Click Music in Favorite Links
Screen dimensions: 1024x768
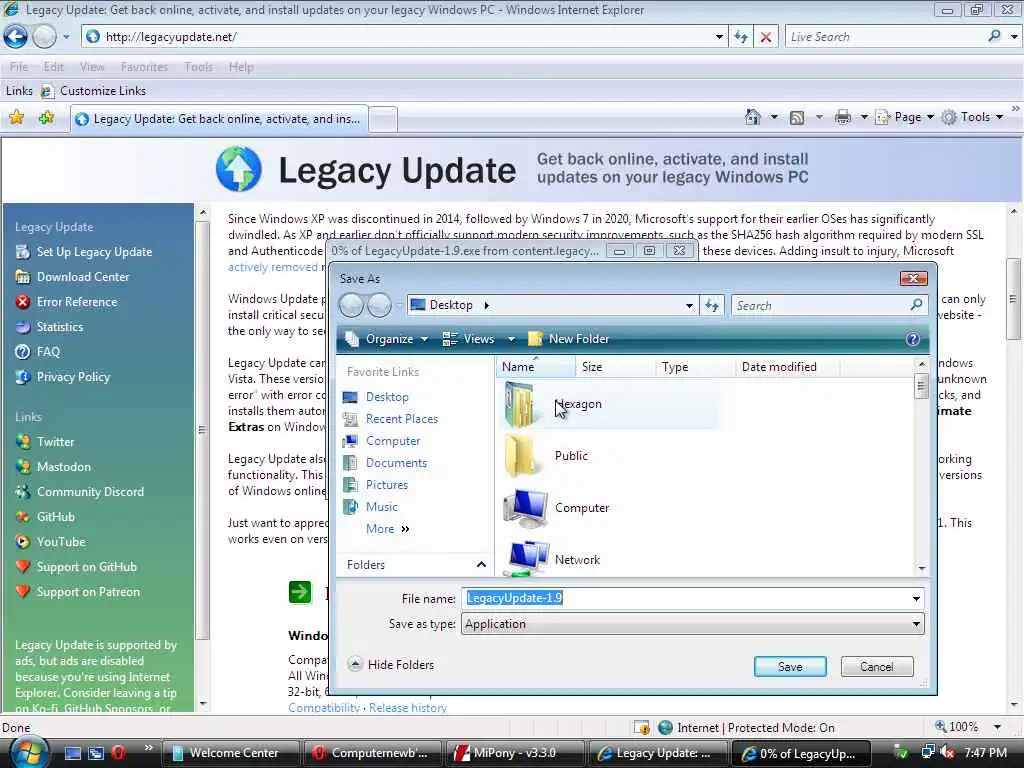click(381, 507)
